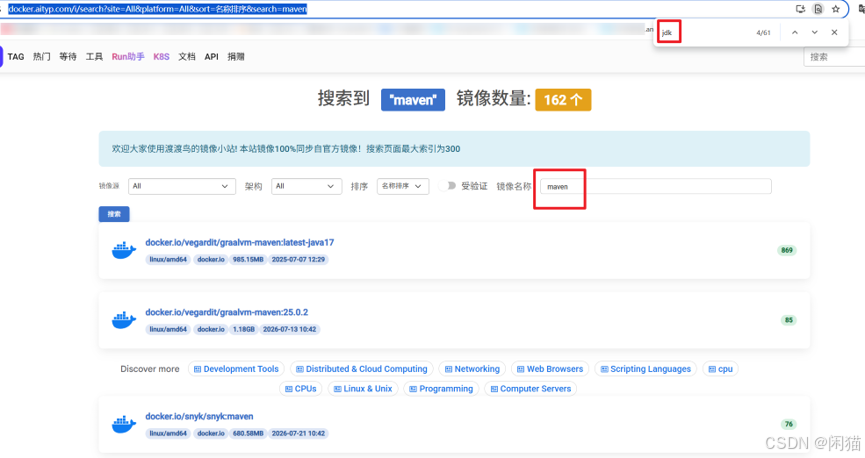Open the 捐赠 menu item

pyautogui.click(x=236, y=57)
